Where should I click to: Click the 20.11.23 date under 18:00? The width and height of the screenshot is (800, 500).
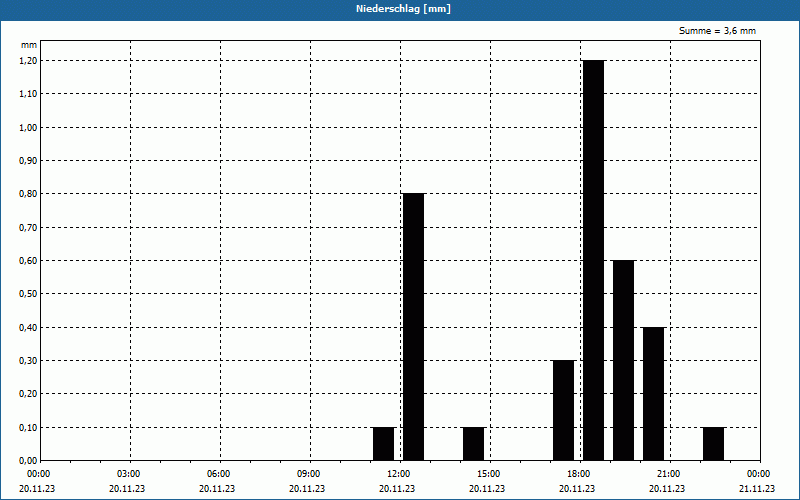point(577,489)
